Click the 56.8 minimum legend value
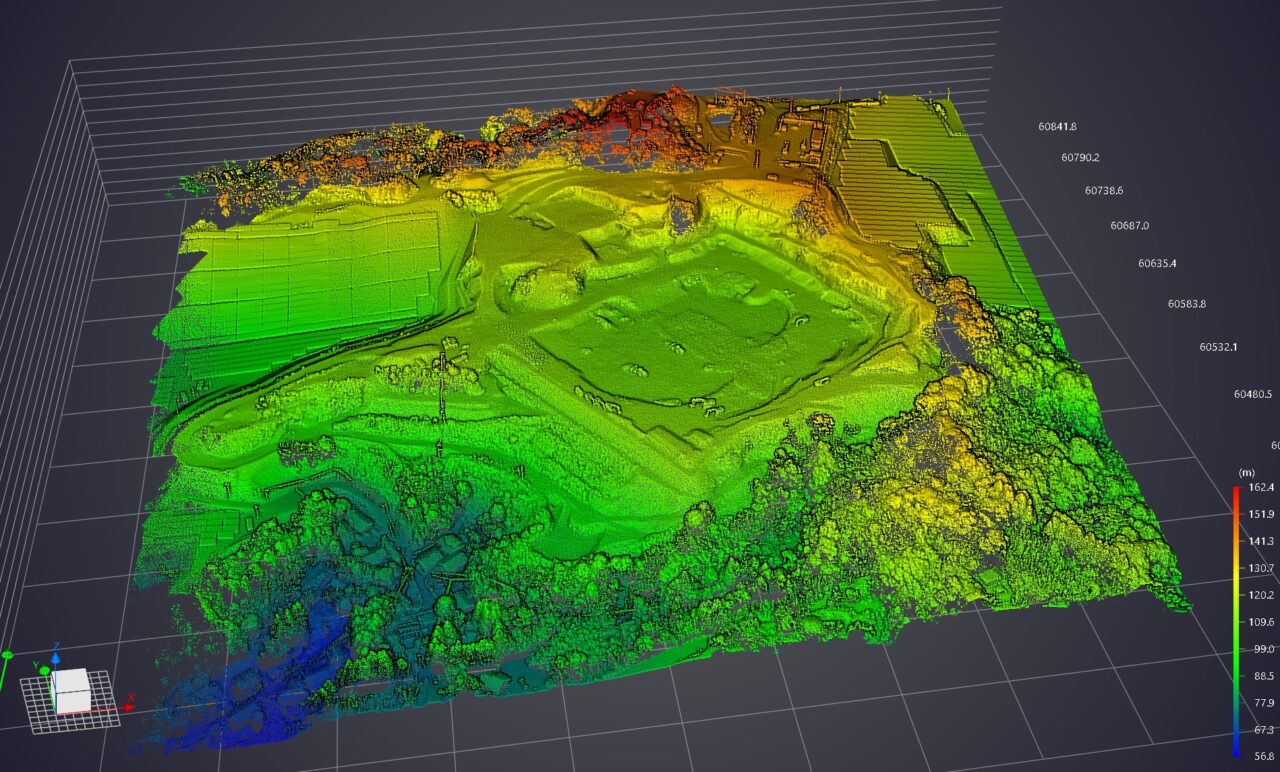 [x=1262, y=757]
